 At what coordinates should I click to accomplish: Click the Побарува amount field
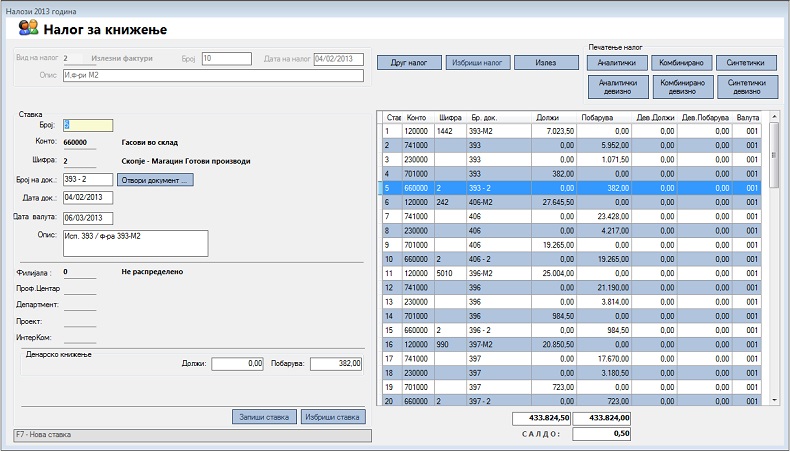[336, 364]
